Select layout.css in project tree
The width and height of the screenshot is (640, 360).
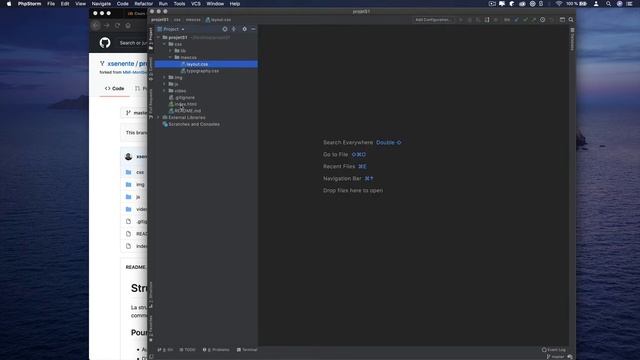point(206,64)
